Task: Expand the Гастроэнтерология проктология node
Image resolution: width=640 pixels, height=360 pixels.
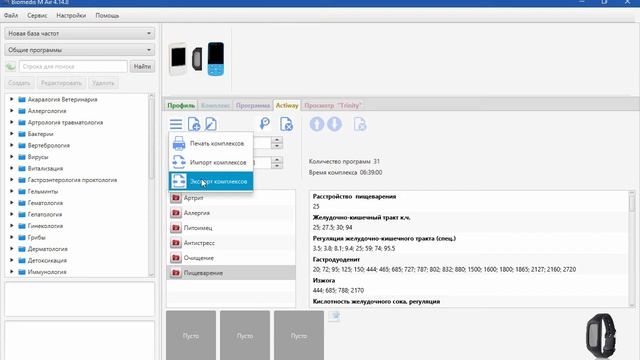Action: coord(11,180)
